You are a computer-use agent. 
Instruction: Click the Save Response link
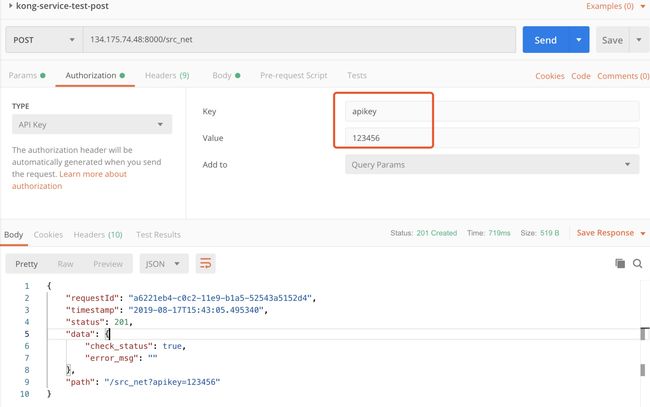(605, 233)
